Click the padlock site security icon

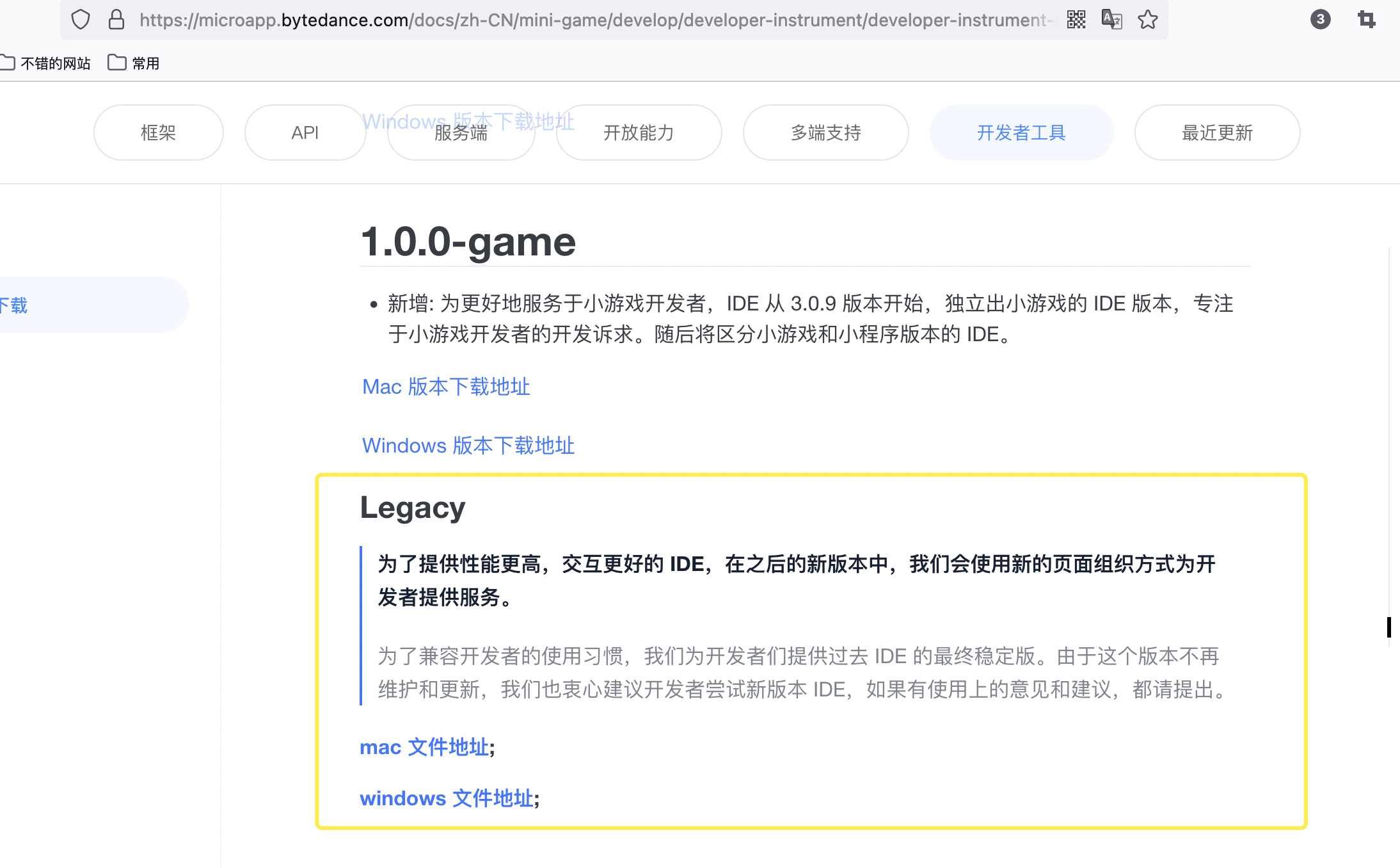[116, 20]
